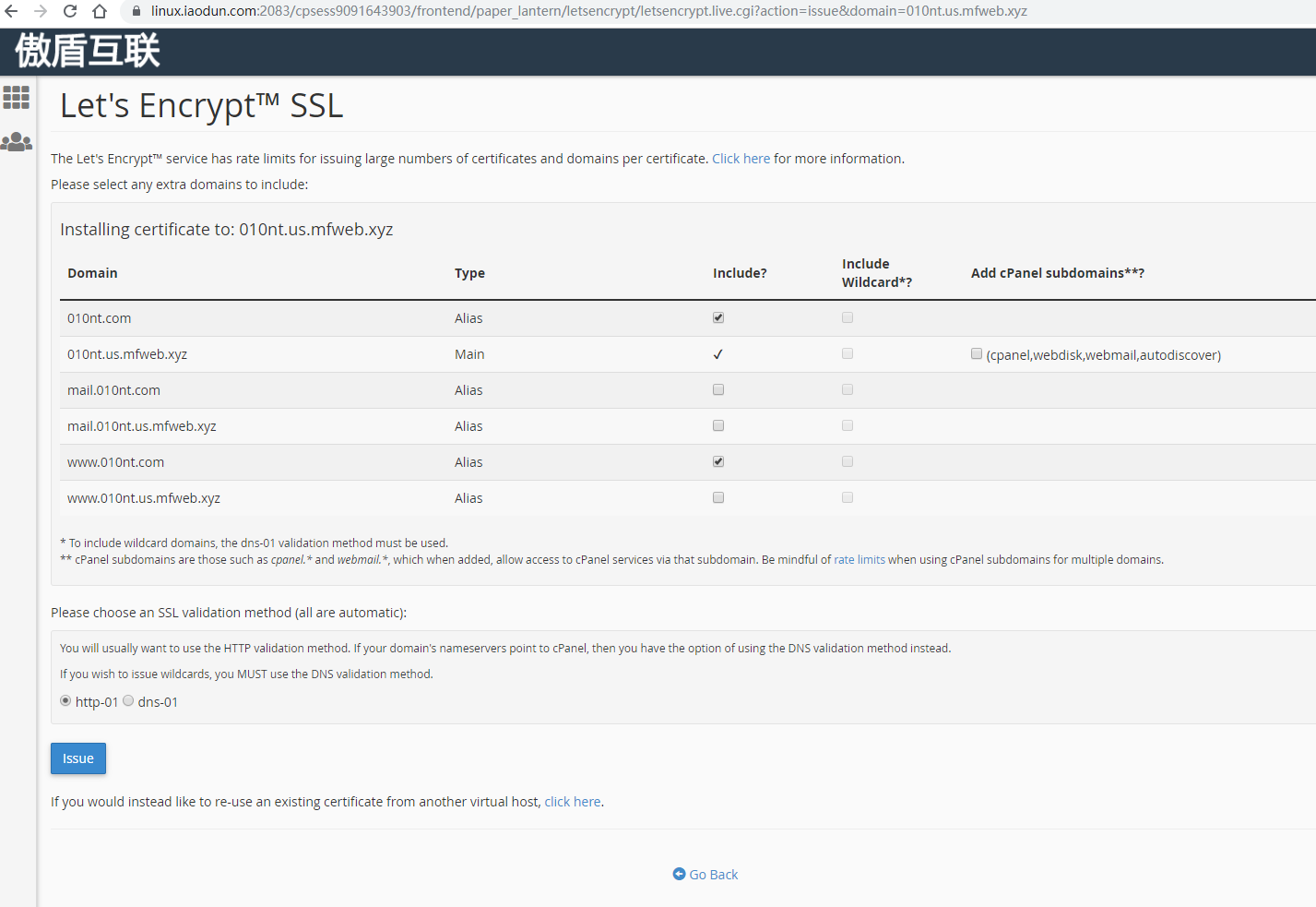The image size is (1316, 907).
Task: Uncheck Include for 010nt.com
Action: [x=718, y=317]
